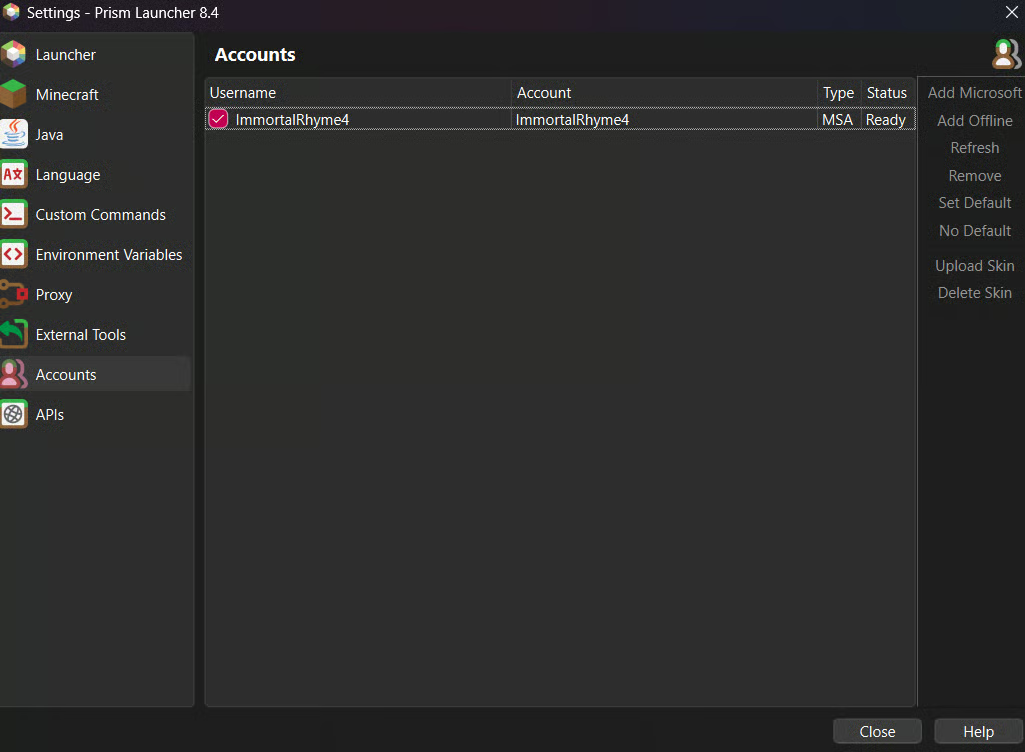
Task: Select the External Tools arrow icon
Action: pyautogui.click(x=14, y=334)
